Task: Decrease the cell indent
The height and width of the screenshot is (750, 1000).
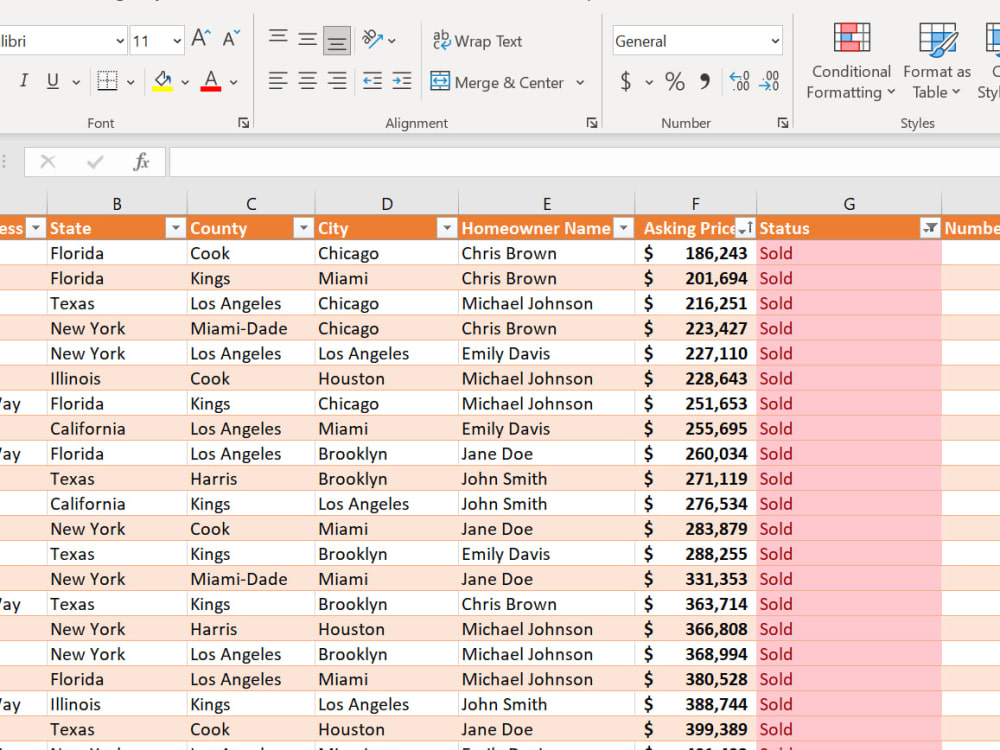Action: click(372, 81)
